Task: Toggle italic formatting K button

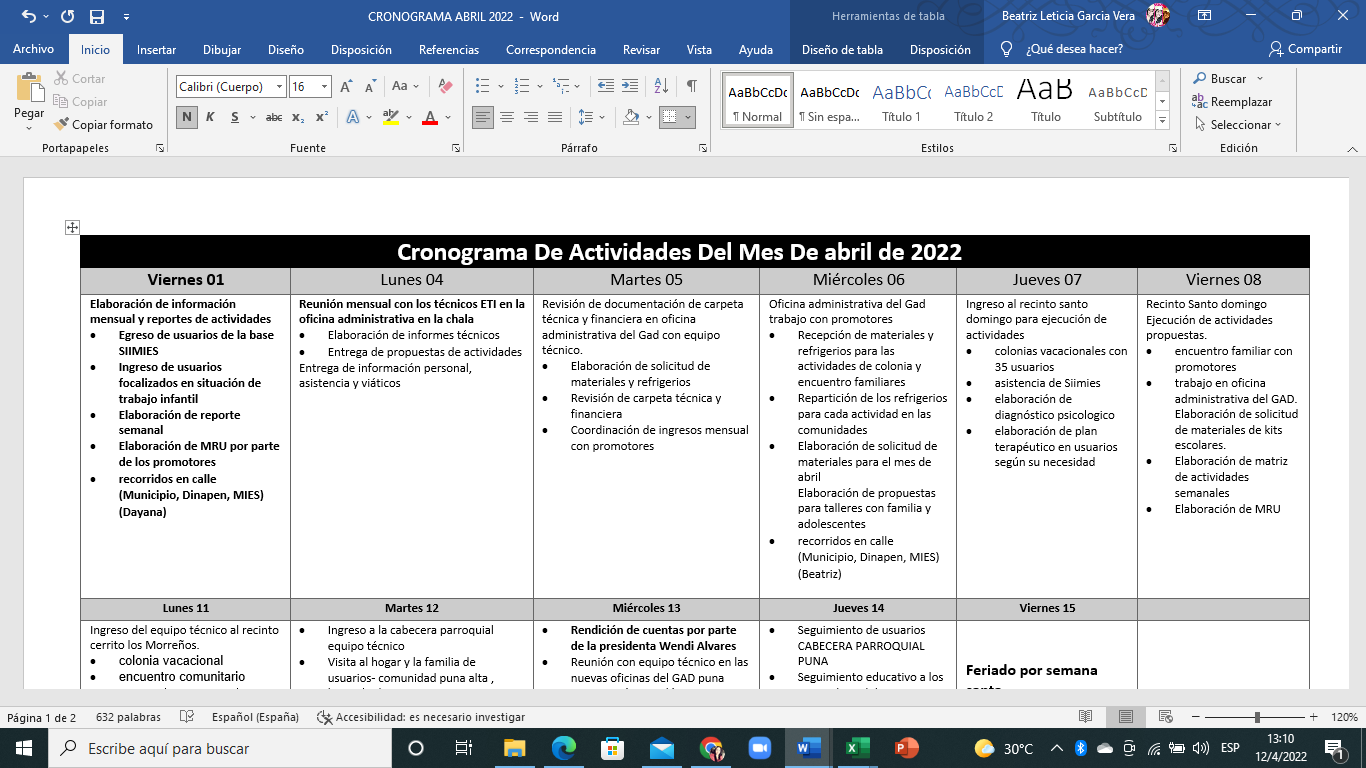Action: (x=210, y=117)
